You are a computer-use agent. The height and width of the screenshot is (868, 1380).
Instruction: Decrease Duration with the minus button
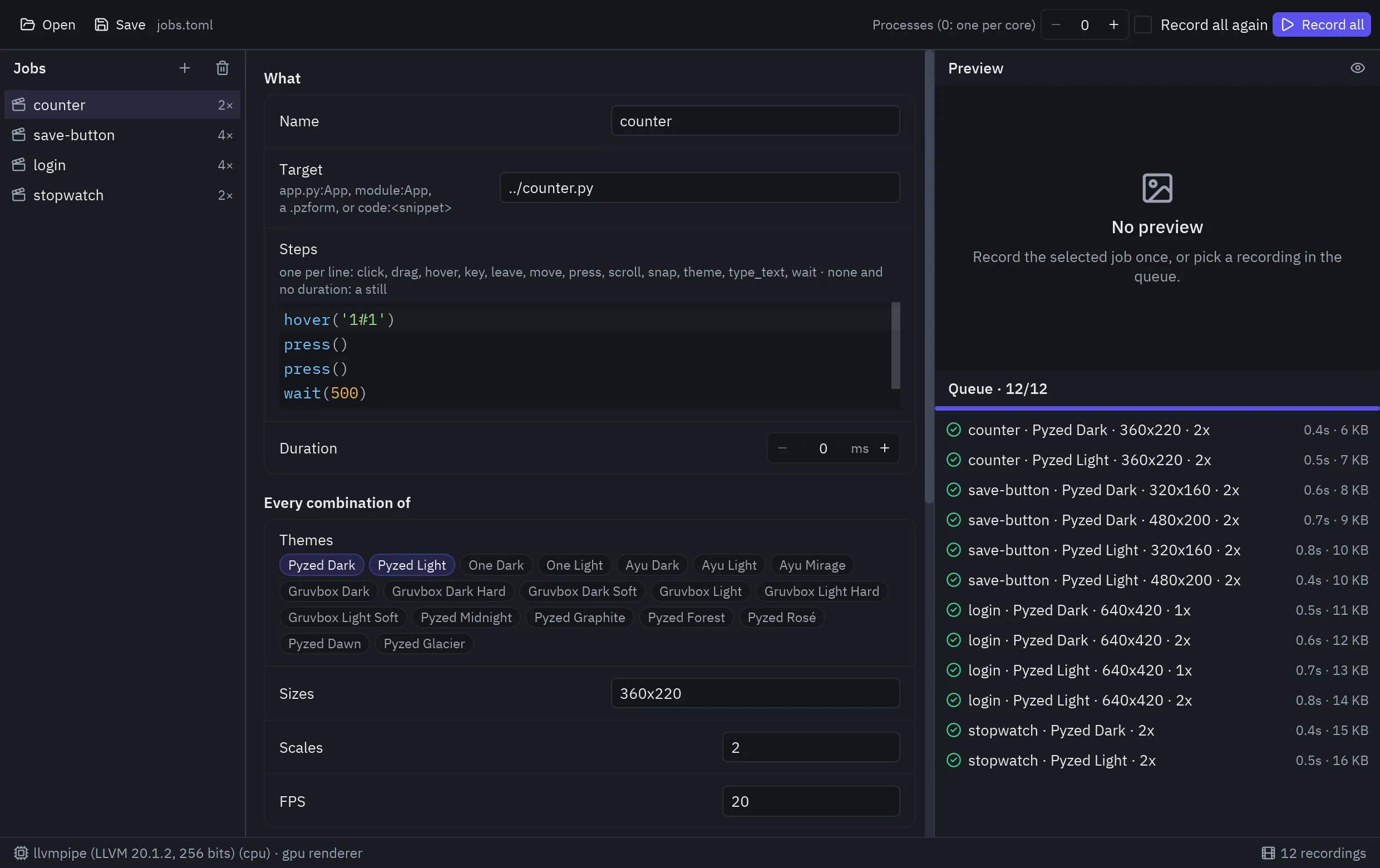click(x=782, y=448)
